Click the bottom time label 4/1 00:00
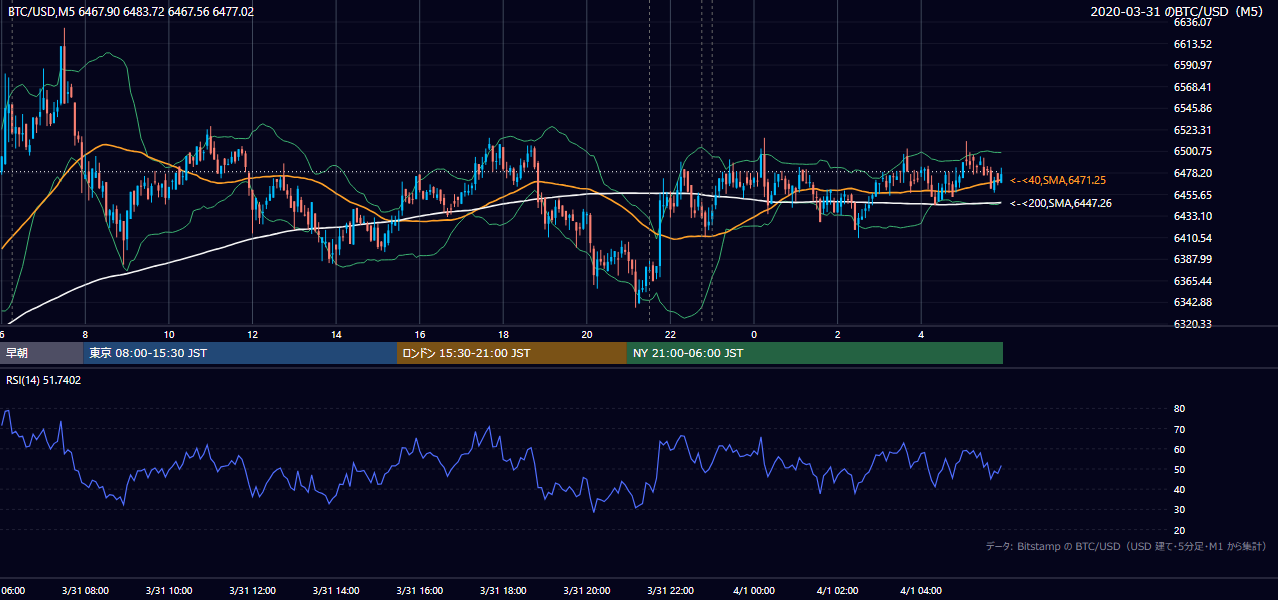1278x600 pixels. point(754,591)
